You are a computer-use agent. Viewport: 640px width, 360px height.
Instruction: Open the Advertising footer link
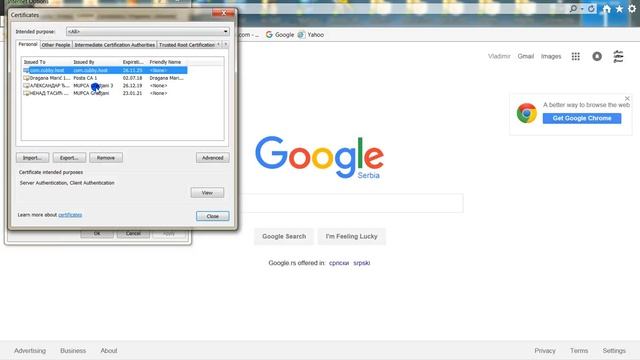[30, 351]
